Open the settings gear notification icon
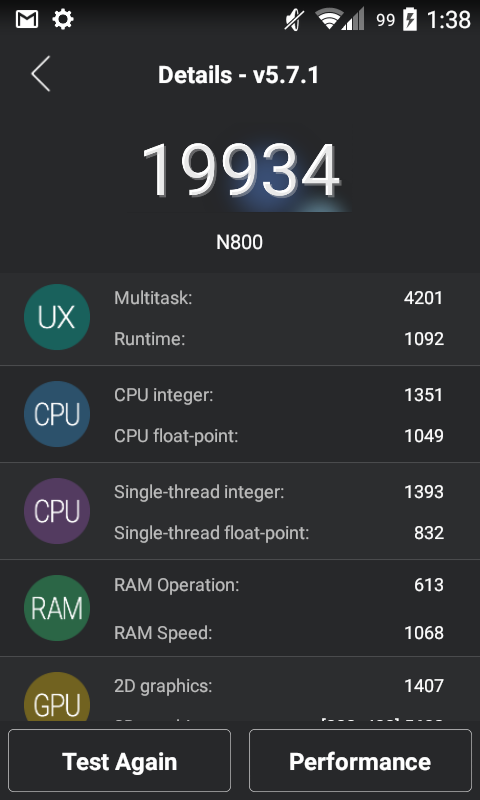This screenshot has width=480, height=800. tap(63, 19)
